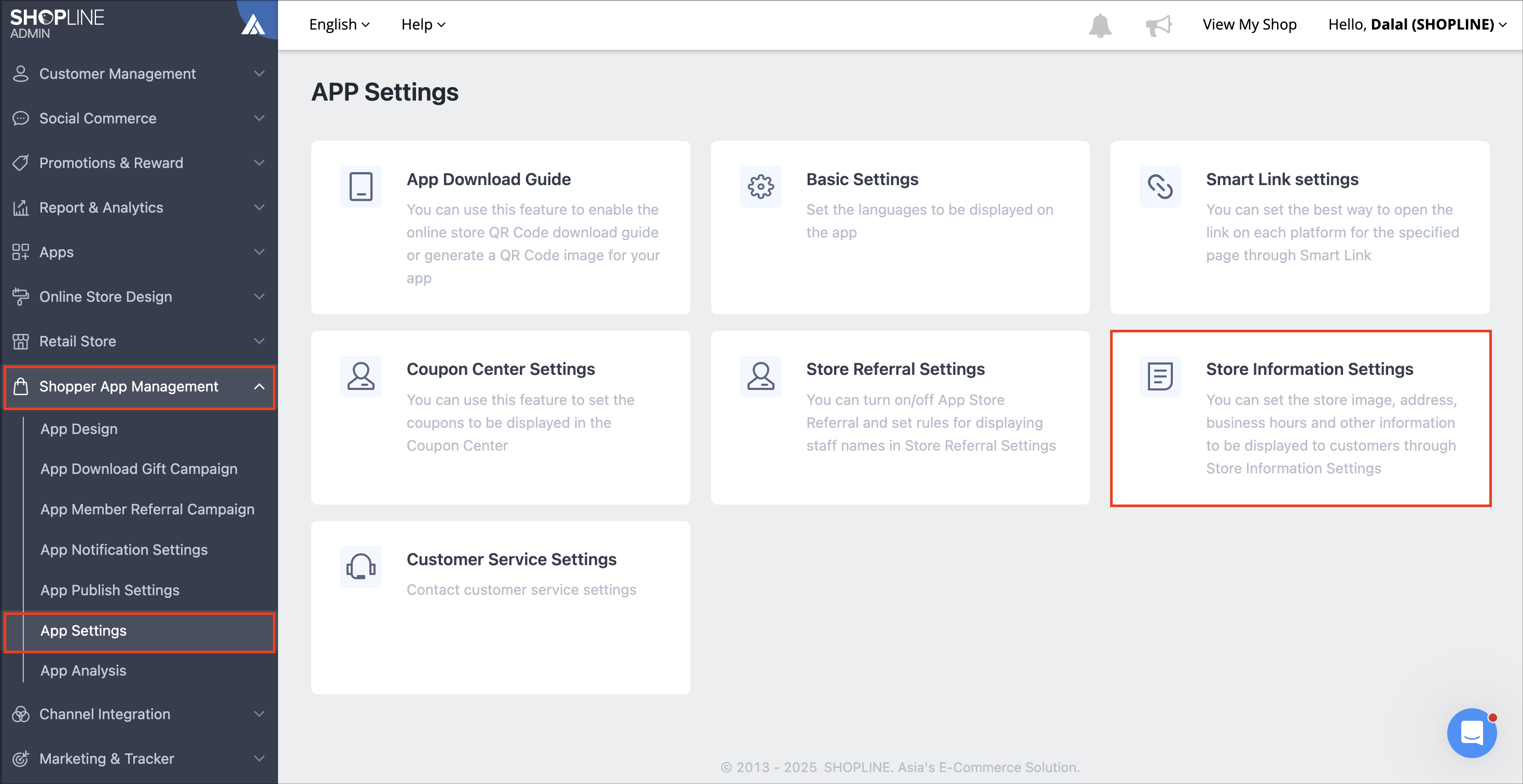Click the Shopper App Management bag icon
The image size is (1523, 784).
click(x=21, y=386)
